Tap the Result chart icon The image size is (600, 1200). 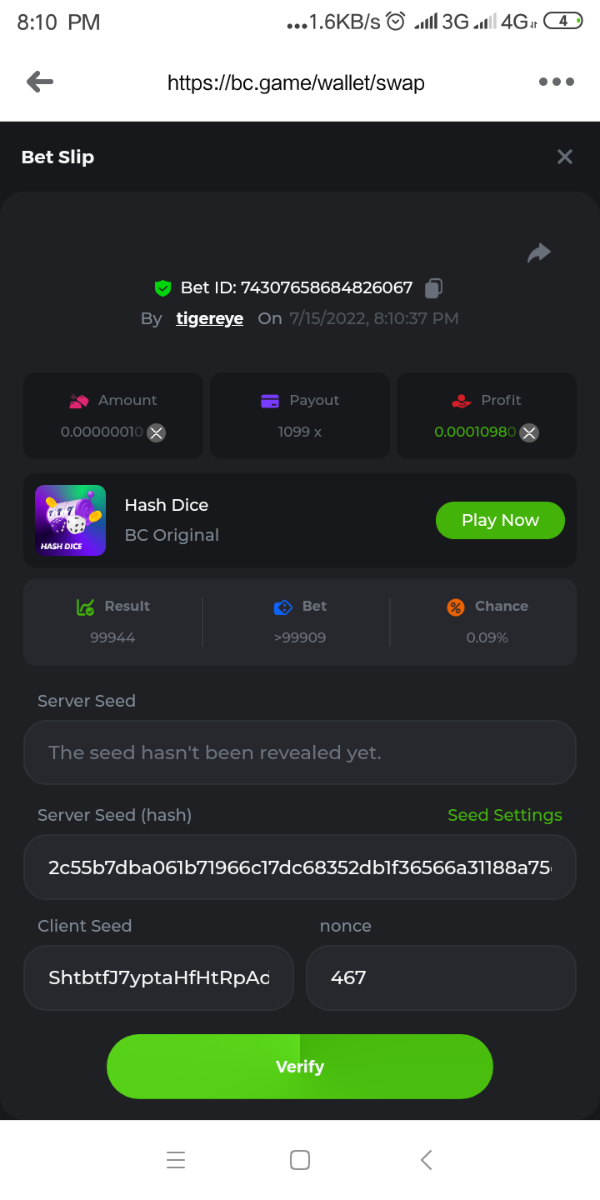coord(85,607)
